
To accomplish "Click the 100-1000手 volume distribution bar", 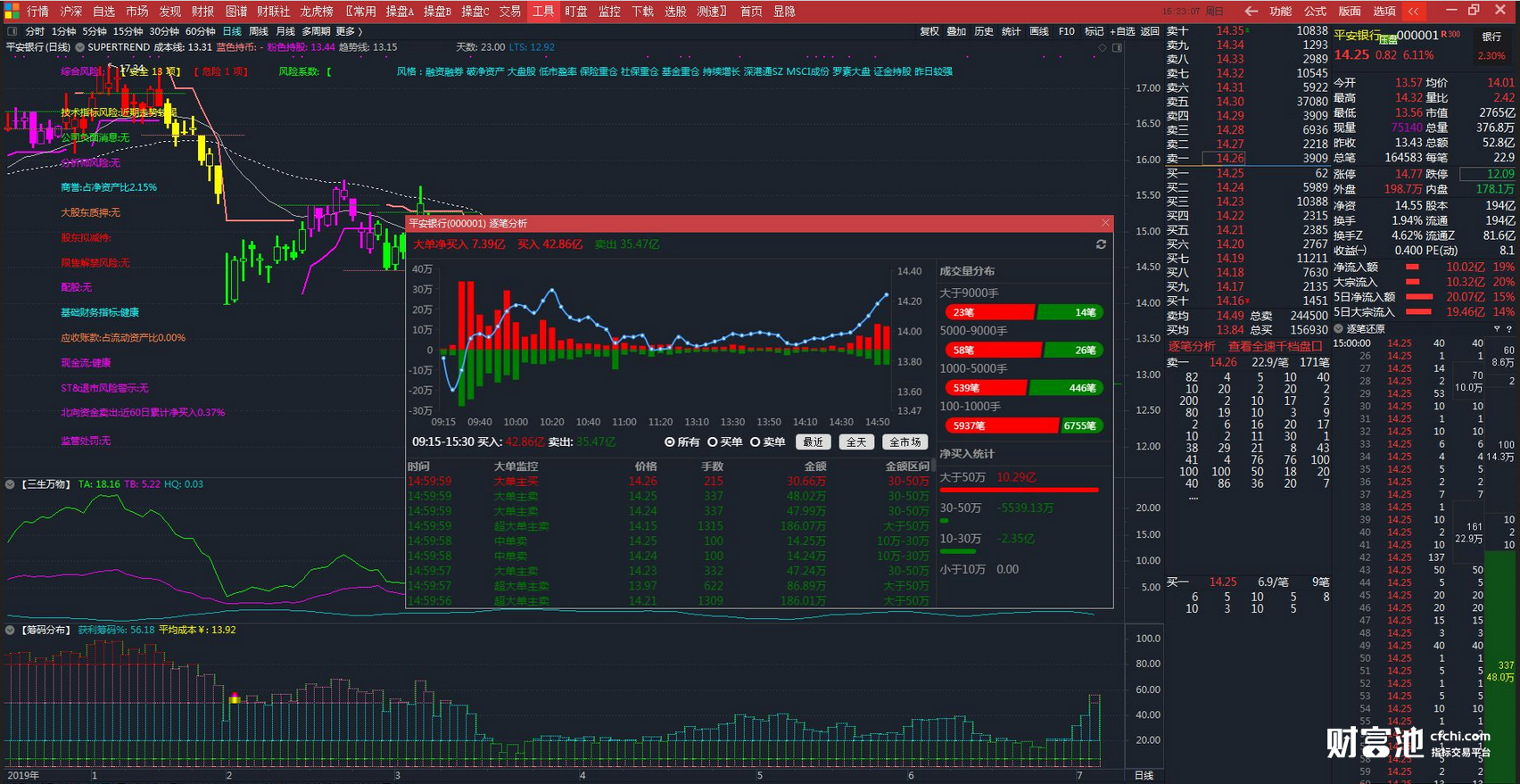I will click(x=1024, y=425).
